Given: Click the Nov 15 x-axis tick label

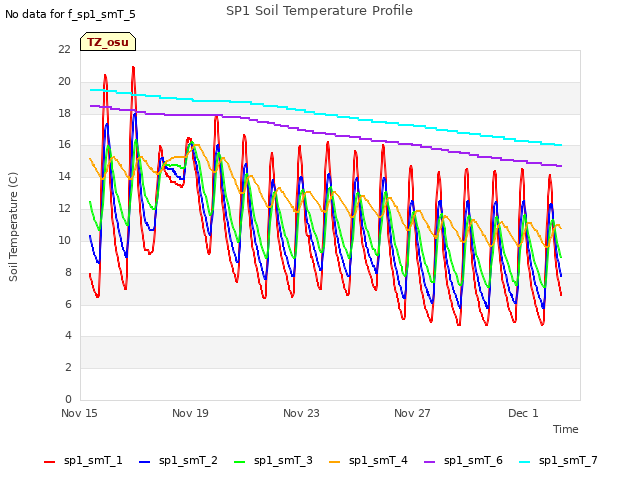Looking at the screenshot, I should [79, 413].
